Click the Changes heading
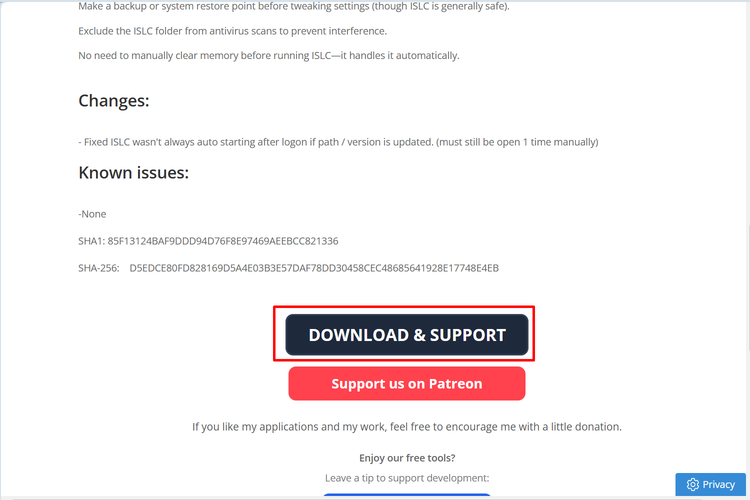The height and width of the screenshot is (500, 750). [x=114, y=100]
